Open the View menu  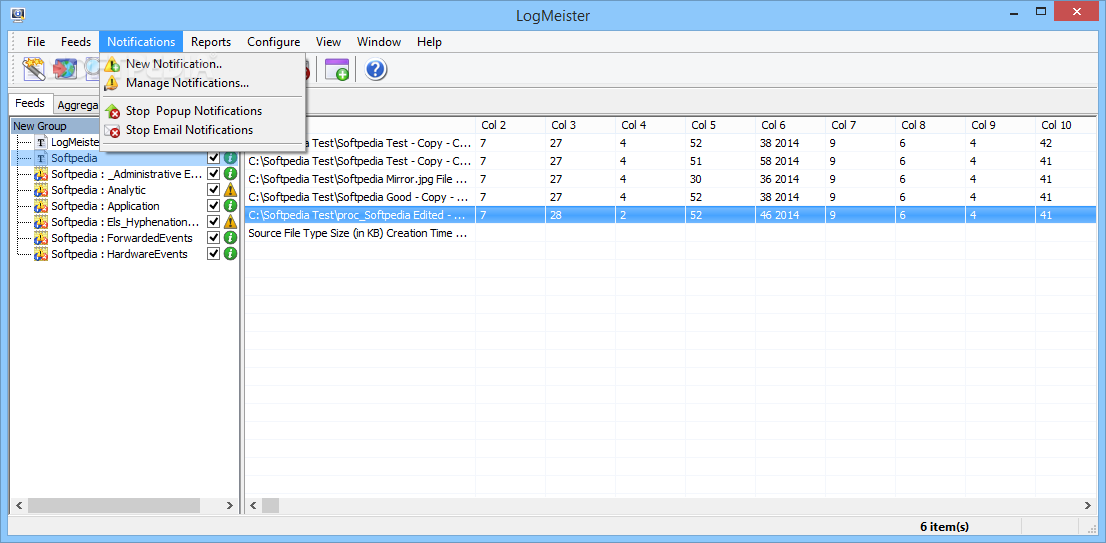pyautogui.click(x=329, y=42)
